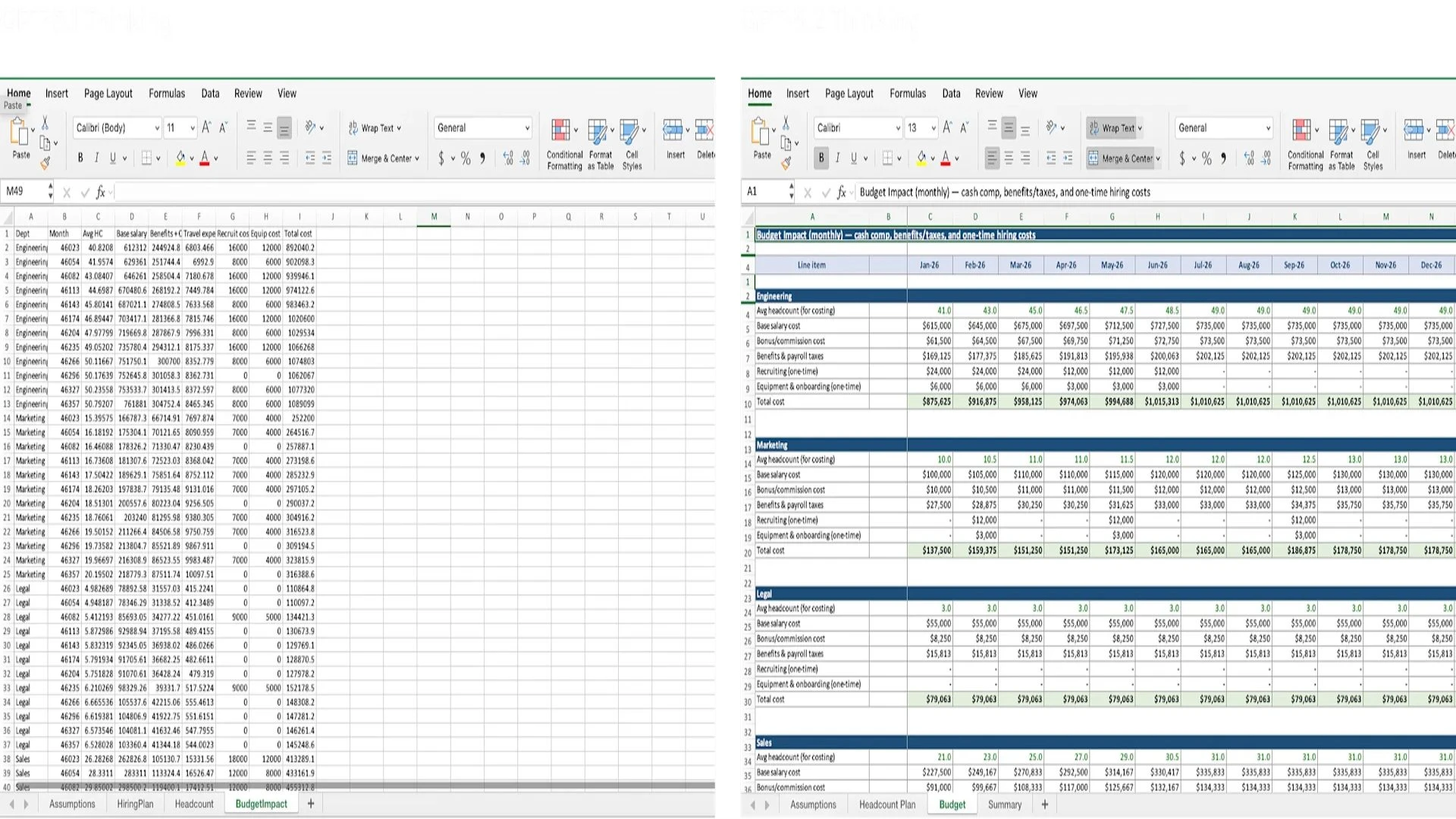Click the Bold button in right workbook
The height and width of the screenshot is (819, 1456).
click(821, 158)
